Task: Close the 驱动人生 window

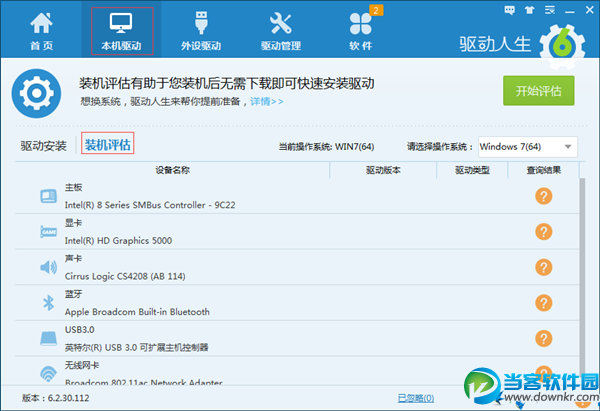Action: pyautogui.click(x=590, y=10)
